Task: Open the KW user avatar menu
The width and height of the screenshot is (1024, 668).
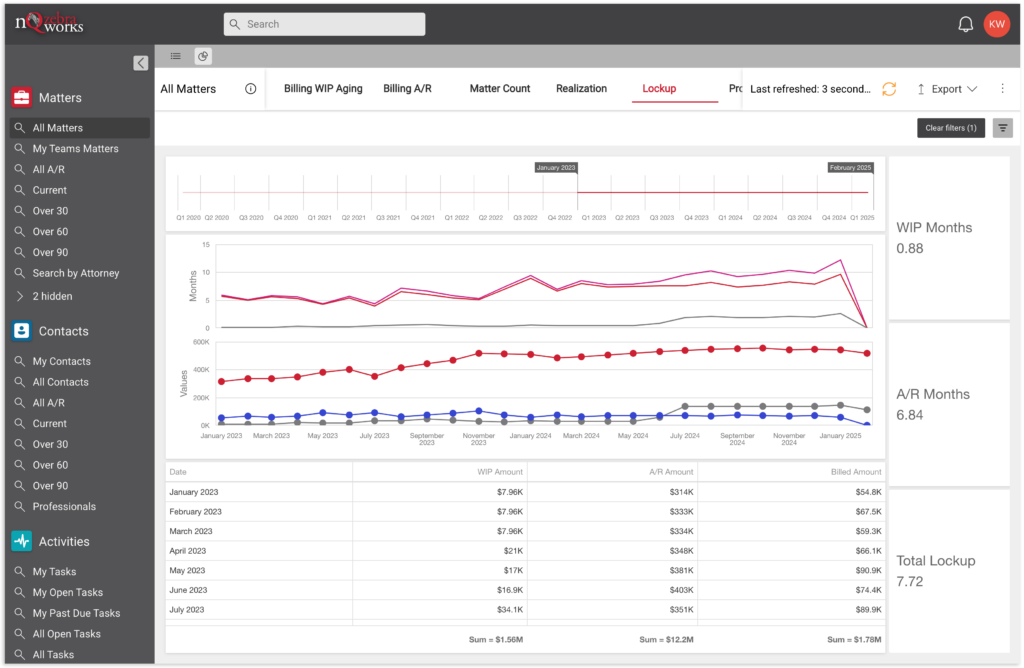Action: [x=996, y=24]
